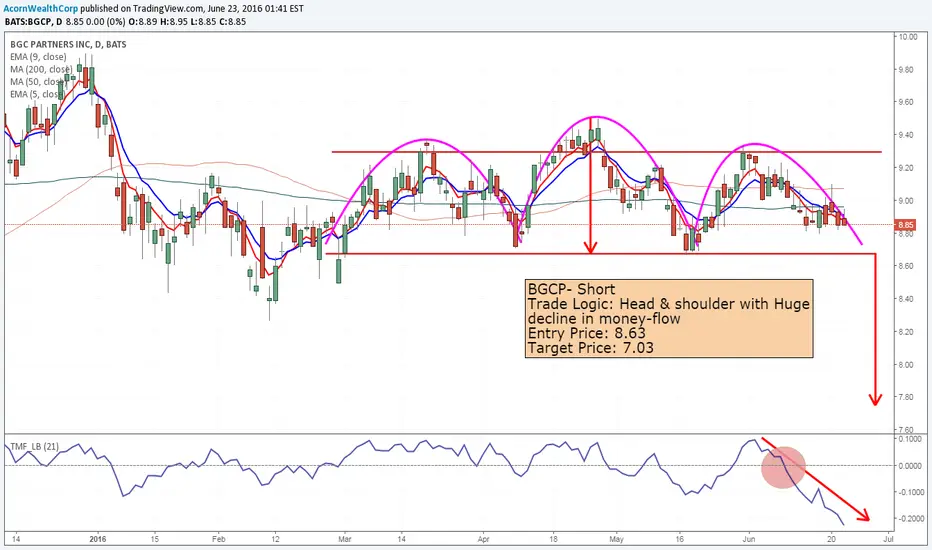Screen dimensions: 932x550
Task: Click the 9.20 price axis label
Action: click(907, 168)
